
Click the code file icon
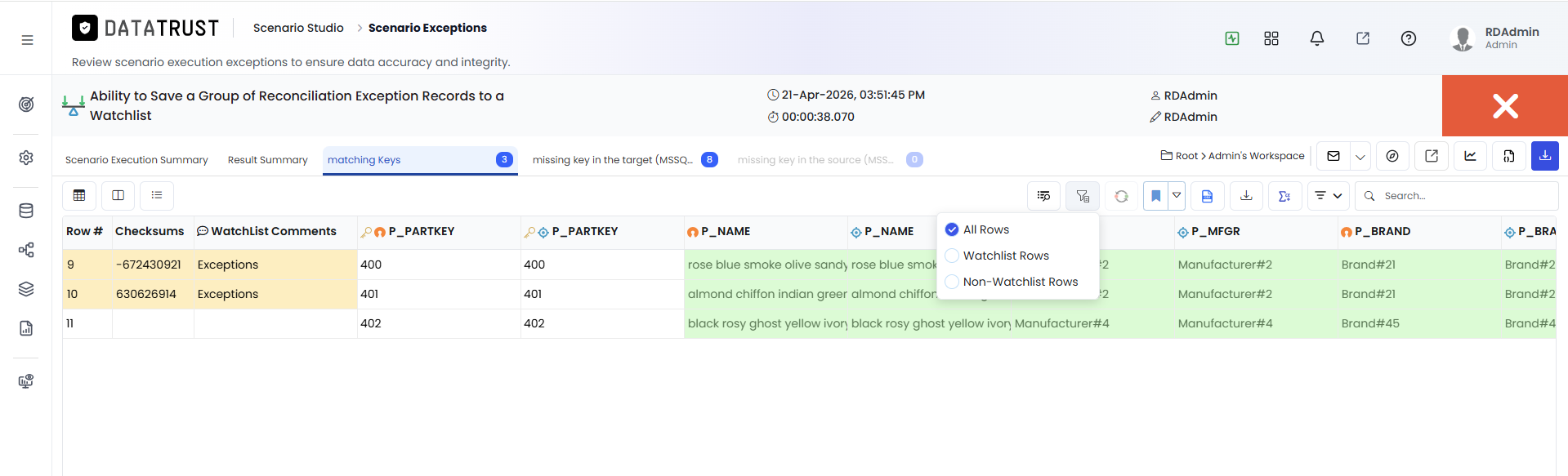(x=1509, y=156)
